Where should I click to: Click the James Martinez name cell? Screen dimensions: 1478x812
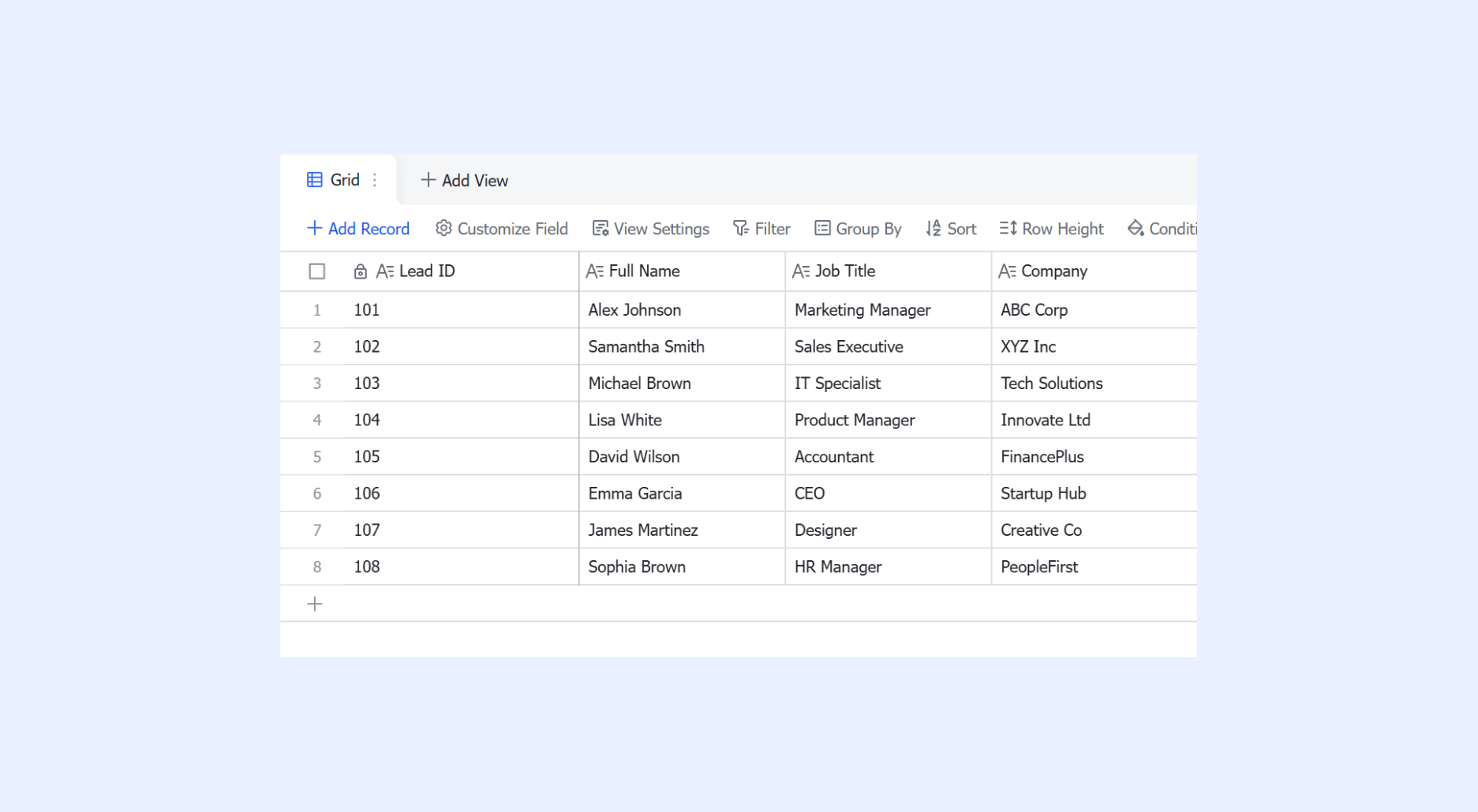tap(683, 530)
